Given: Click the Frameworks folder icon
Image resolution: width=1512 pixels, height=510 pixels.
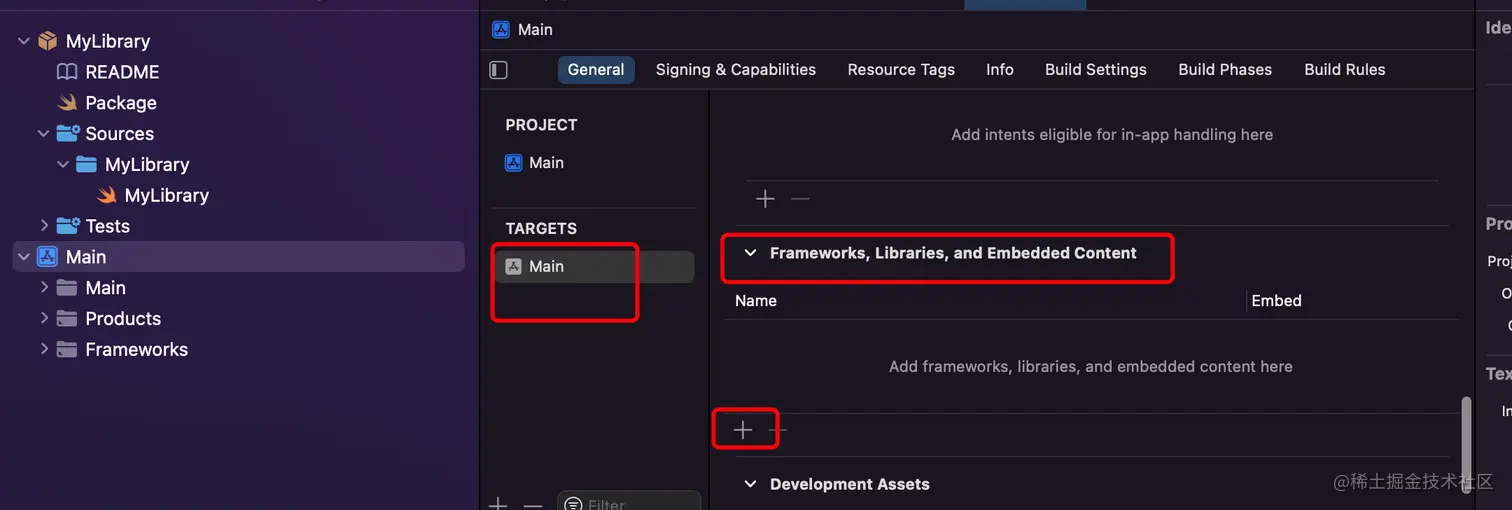Looking at the screenshot, I should click(67, 350).
